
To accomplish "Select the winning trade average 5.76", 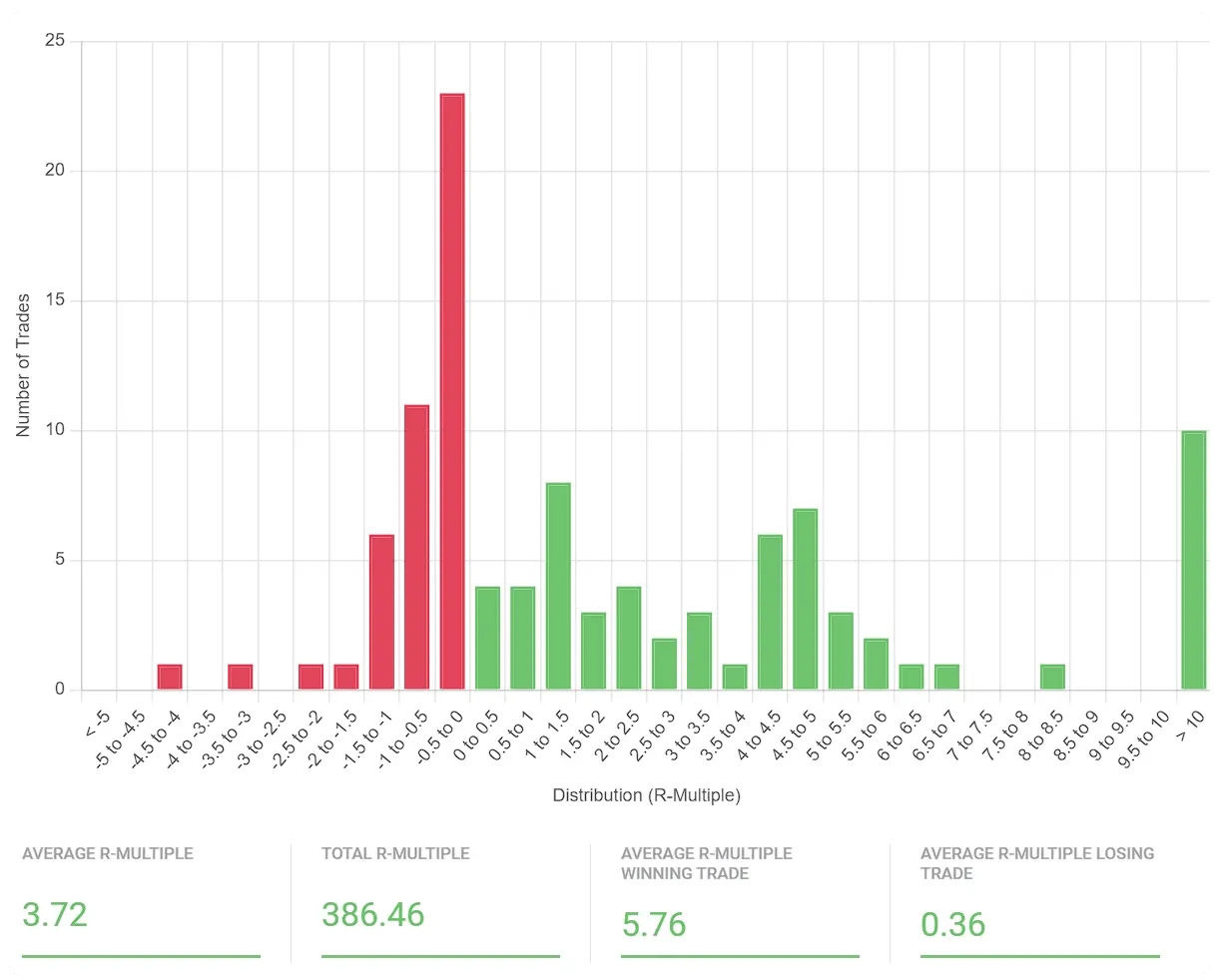I will click(653, 924).
